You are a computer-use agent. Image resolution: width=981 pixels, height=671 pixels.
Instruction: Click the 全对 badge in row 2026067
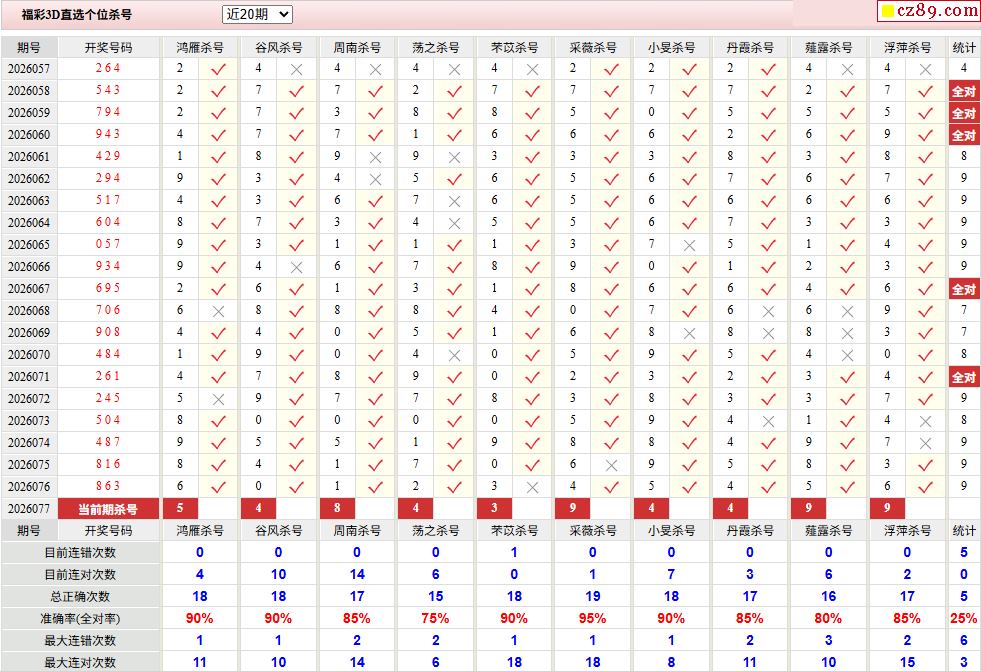963,289
